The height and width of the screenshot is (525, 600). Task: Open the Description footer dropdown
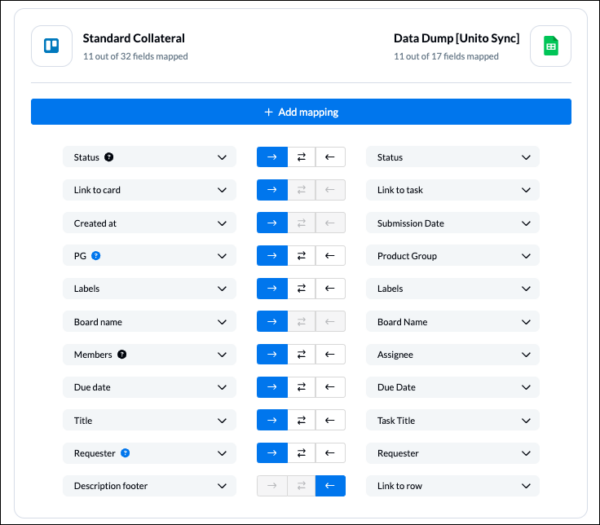click(150, 486)
